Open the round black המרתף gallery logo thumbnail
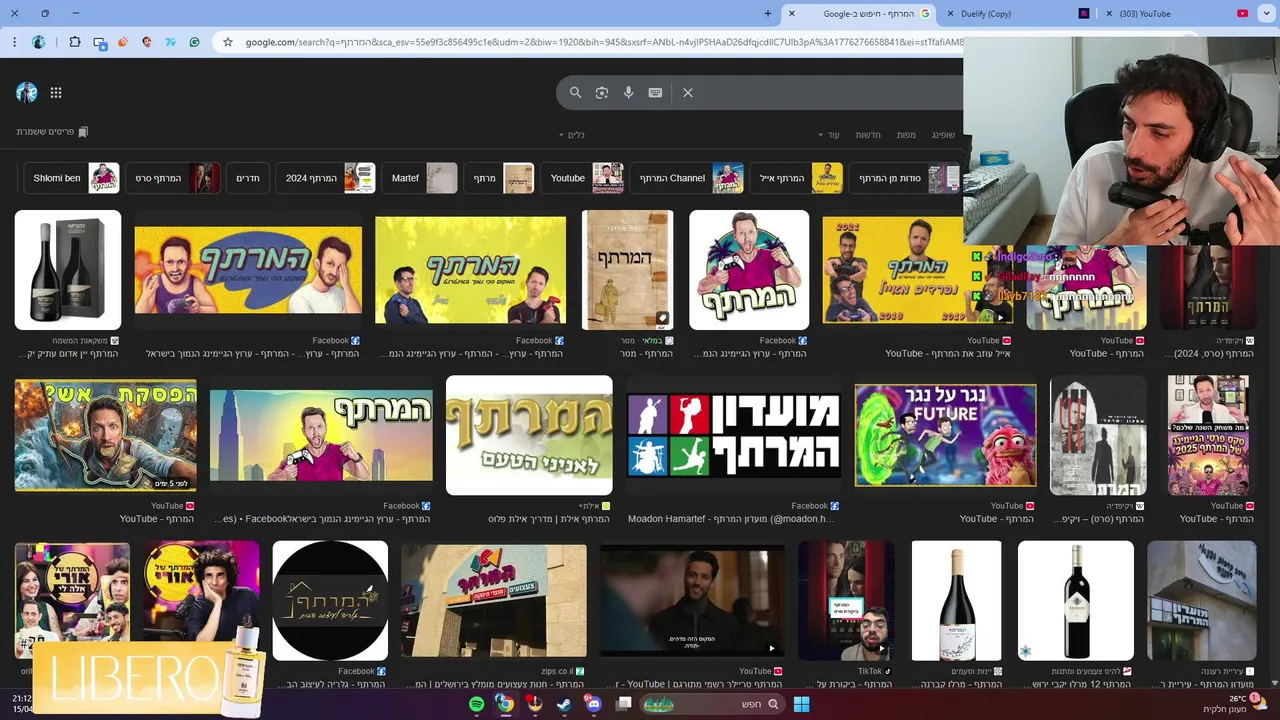This screenshot has height=720, width=1280. 330,601
